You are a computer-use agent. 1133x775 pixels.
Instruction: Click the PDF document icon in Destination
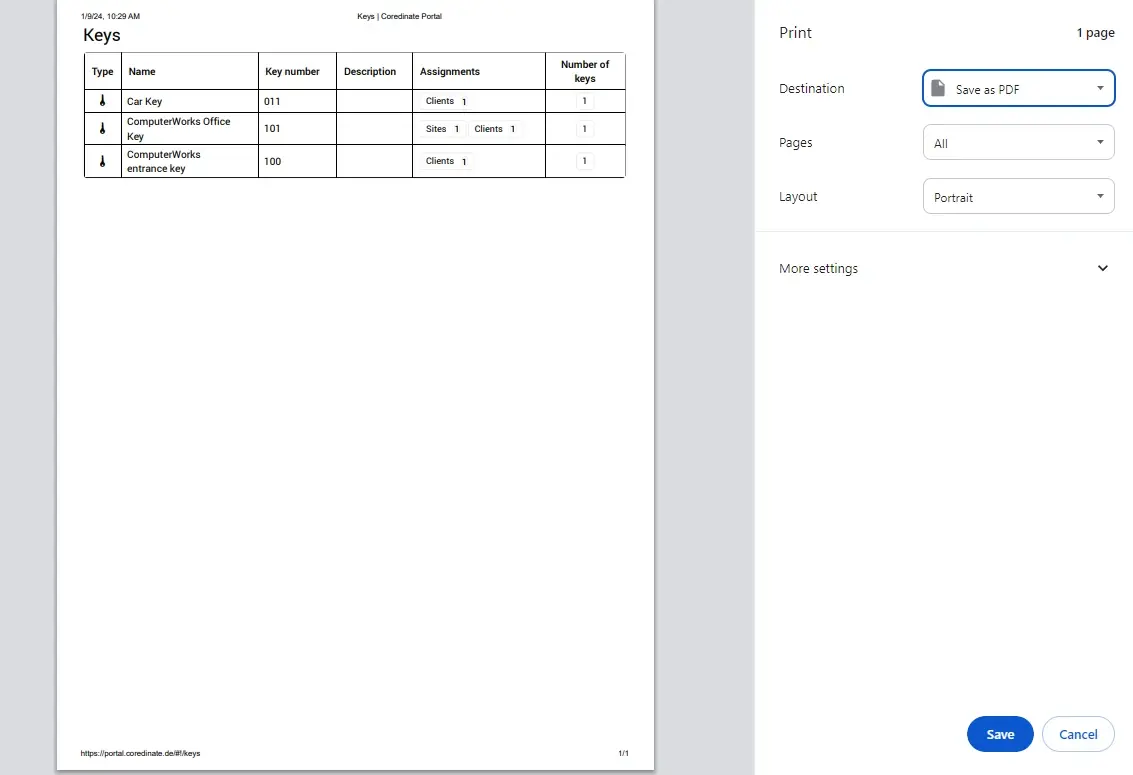pos(938,89)
